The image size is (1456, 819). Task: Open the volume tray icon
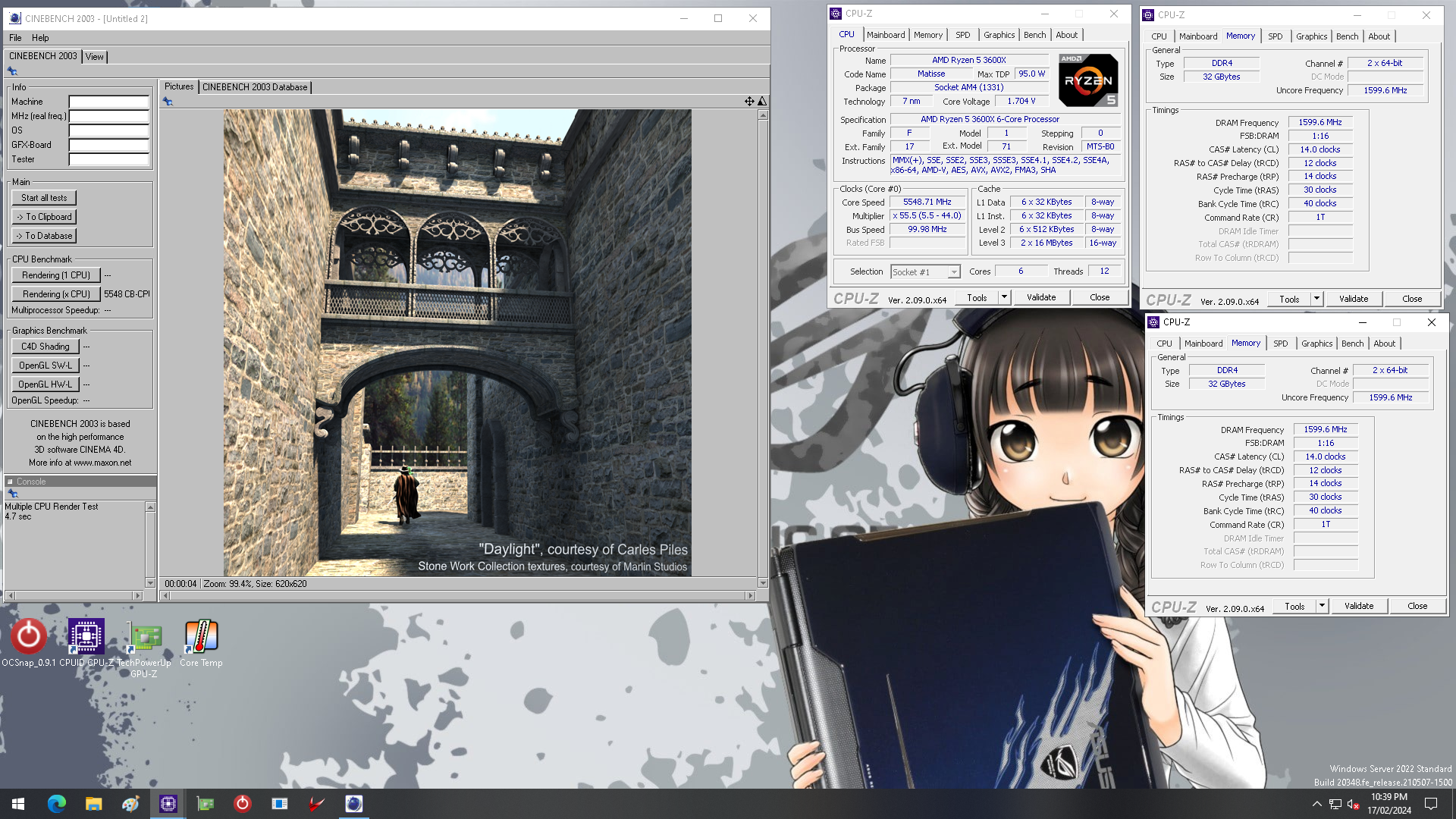point(1353,804)
